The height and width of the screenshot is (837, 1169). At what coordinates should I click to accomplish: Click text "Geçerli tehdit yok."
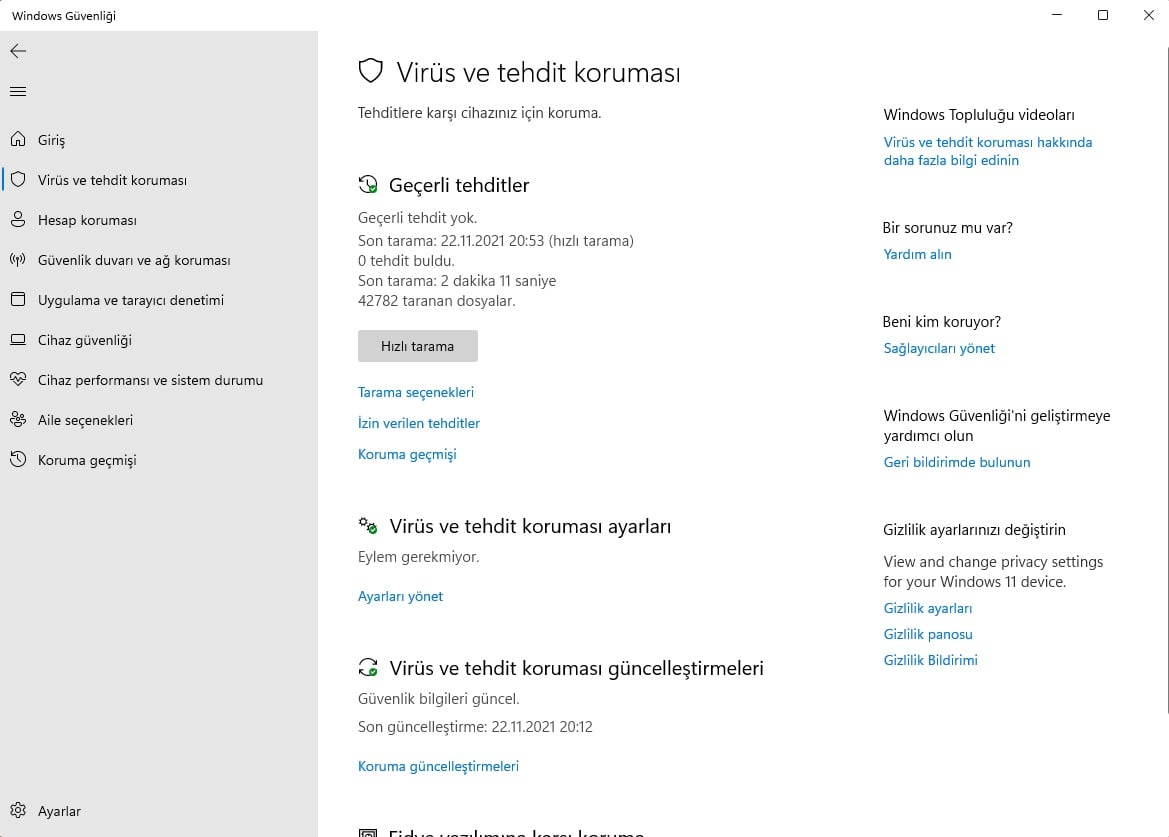[x=418, y=218]
